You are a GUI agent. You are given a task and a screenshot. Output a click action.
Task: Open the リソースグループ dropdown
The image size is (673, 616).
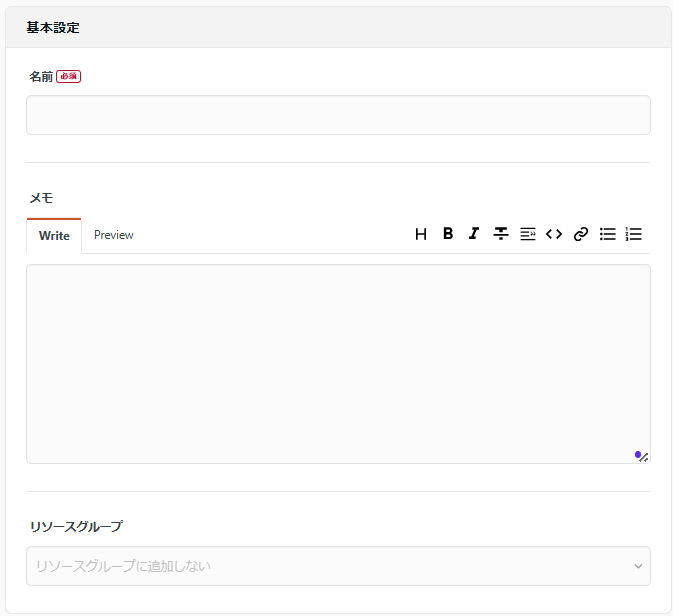tap(338, 566)
